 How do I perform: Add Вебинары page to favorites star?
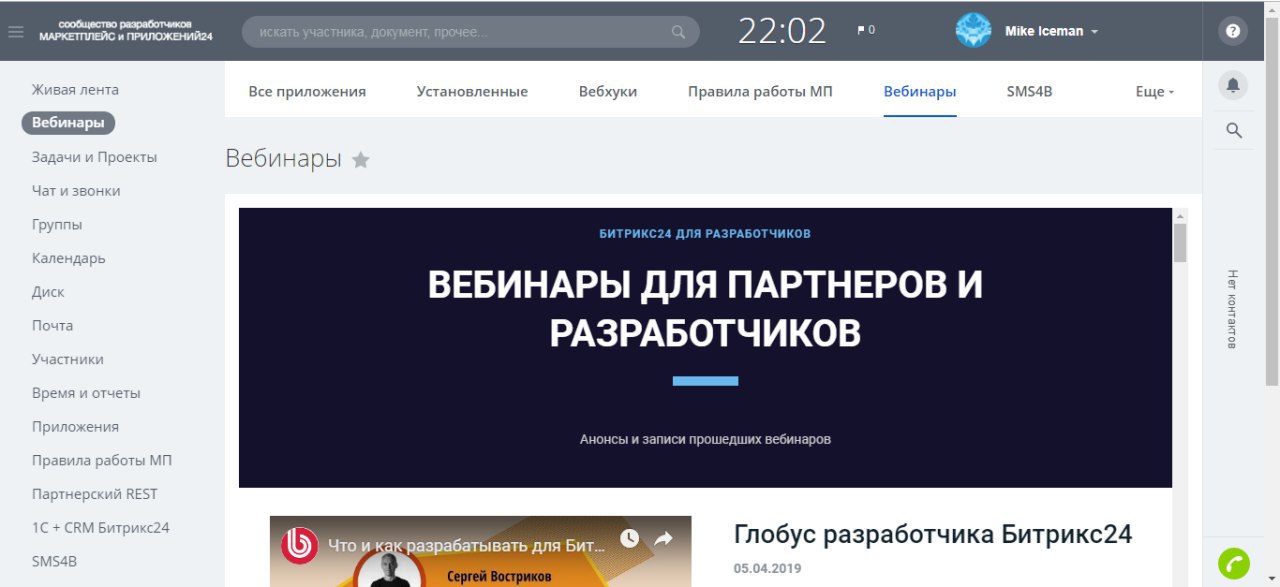pos(361,159)
